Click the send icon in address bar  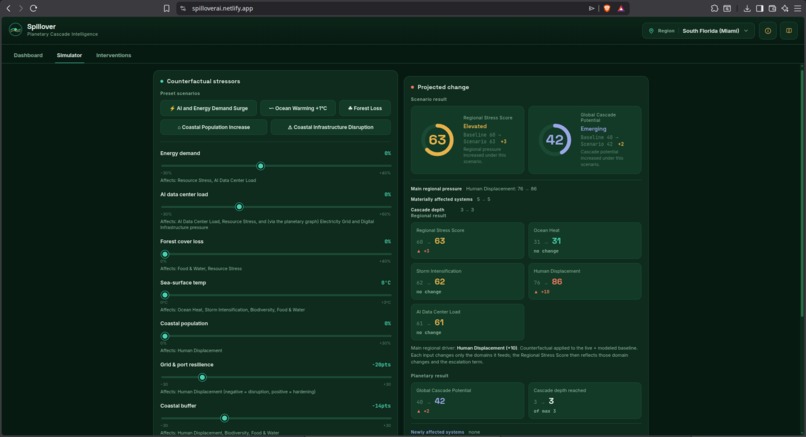click(591, 8)
